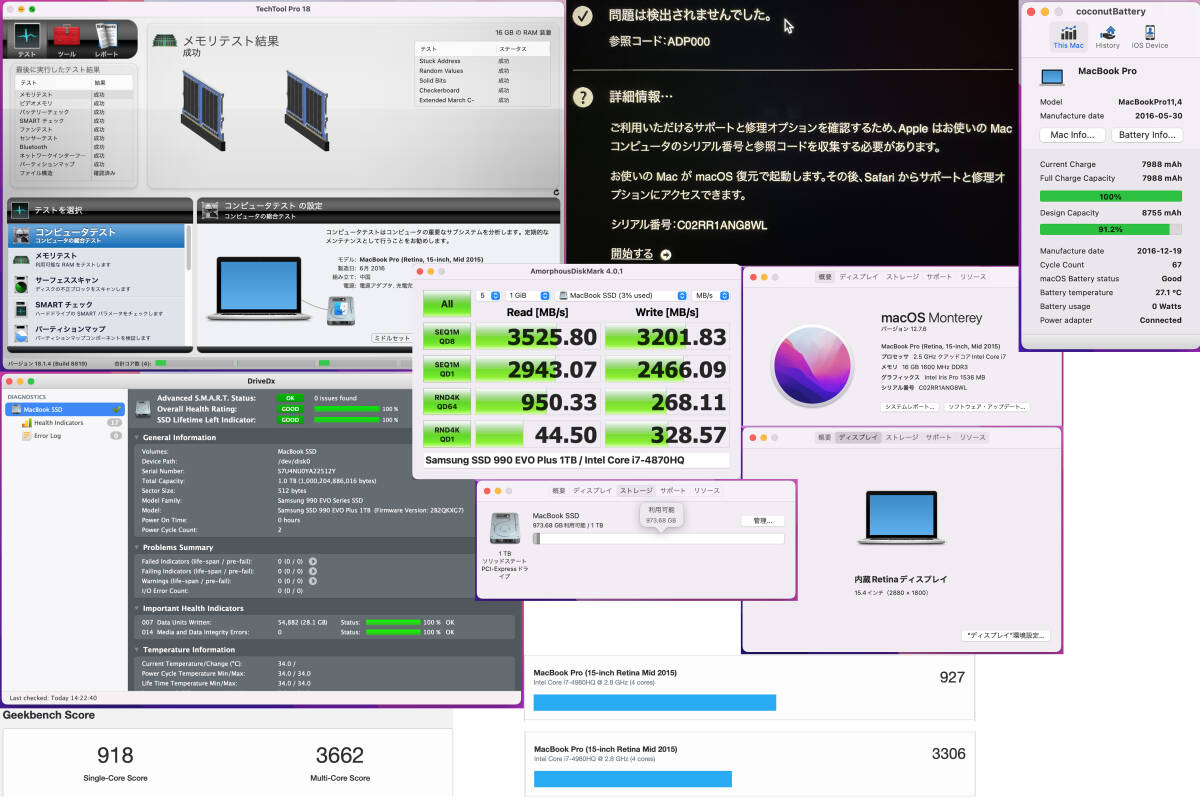Click the Battery Info... button
The width and height of the screenshot is (1200, 800).
click(1147, 135)
